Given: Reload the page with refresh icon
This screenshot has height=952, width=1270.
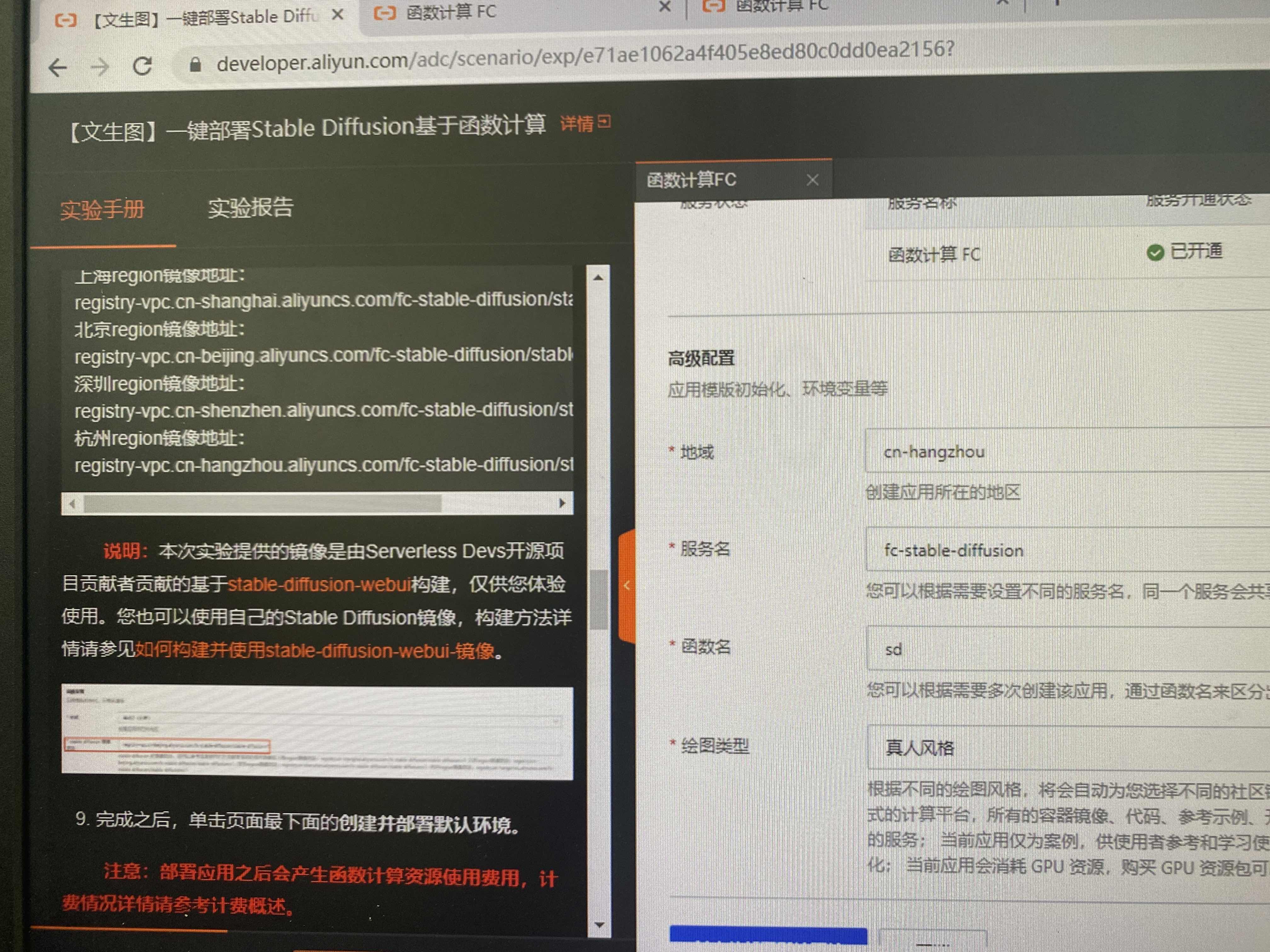Looking at the screenshot, I should pyautogui.click(x=142, y=66).
